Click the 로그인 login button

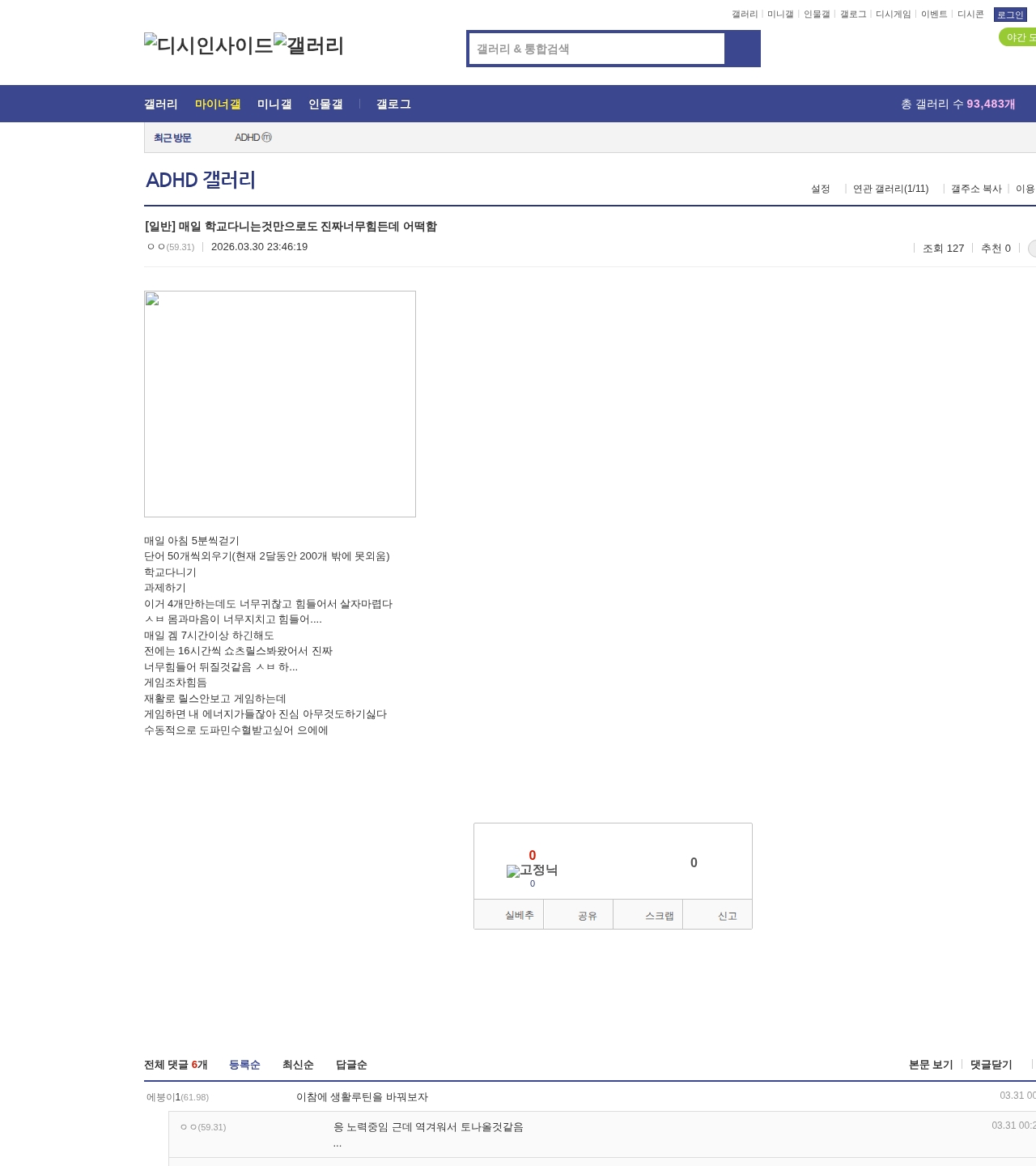pos(1010,15)
